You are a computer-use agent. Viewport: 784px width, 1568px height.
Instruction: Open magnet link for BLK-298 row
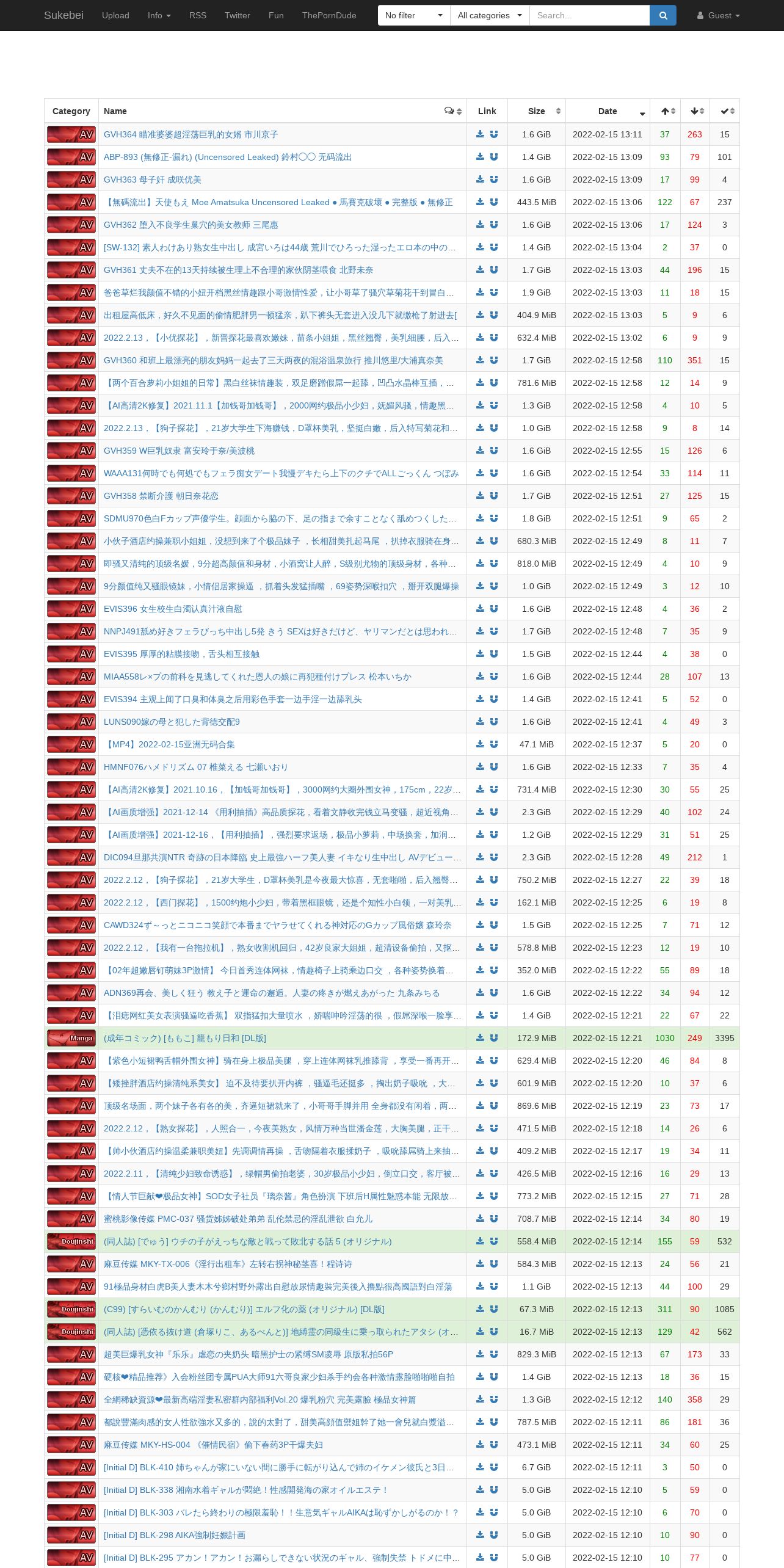pos(494,1535)
